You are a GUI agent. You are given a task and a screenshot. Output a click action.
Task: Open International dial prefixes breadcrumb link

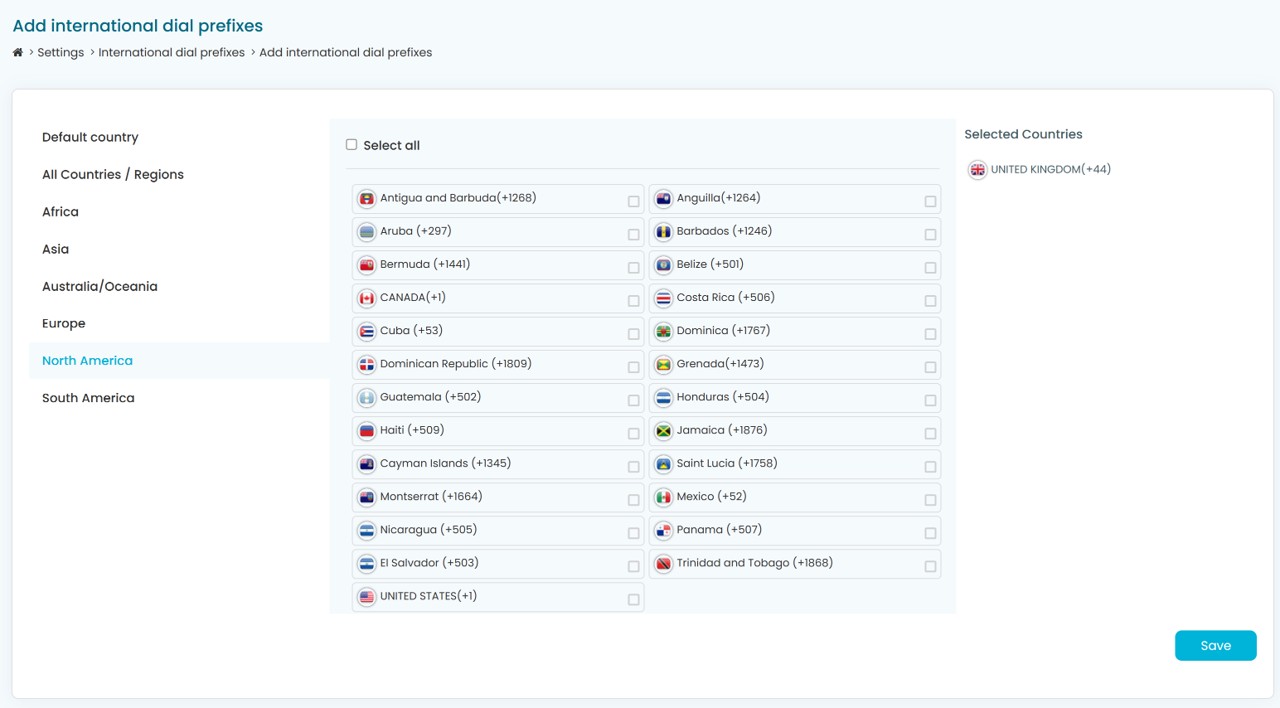click(171, 53)
